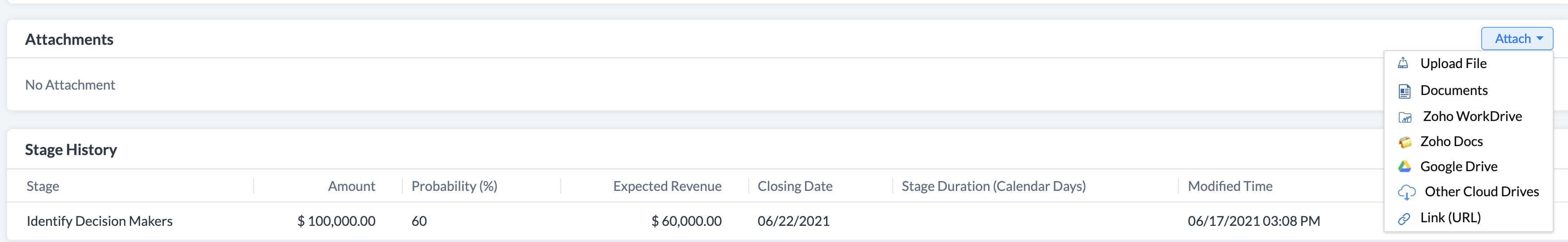The width and height of the screenshot is (1568, 242).
Task: Click the Attach button caret arrow
Action: 1539,39
